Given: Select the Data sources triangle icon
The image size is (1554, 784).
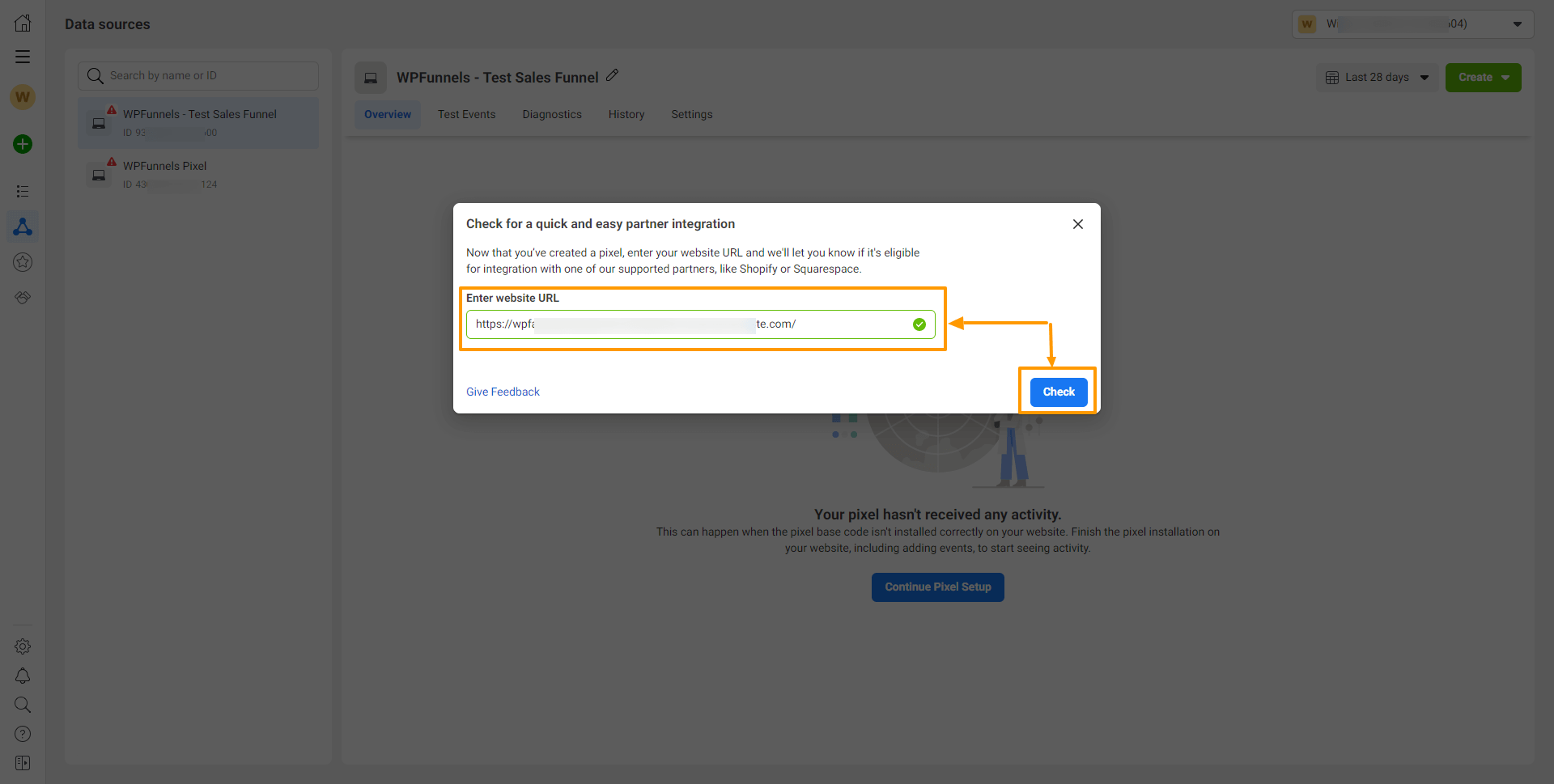Looking at the screenshot, I should 23,227.
